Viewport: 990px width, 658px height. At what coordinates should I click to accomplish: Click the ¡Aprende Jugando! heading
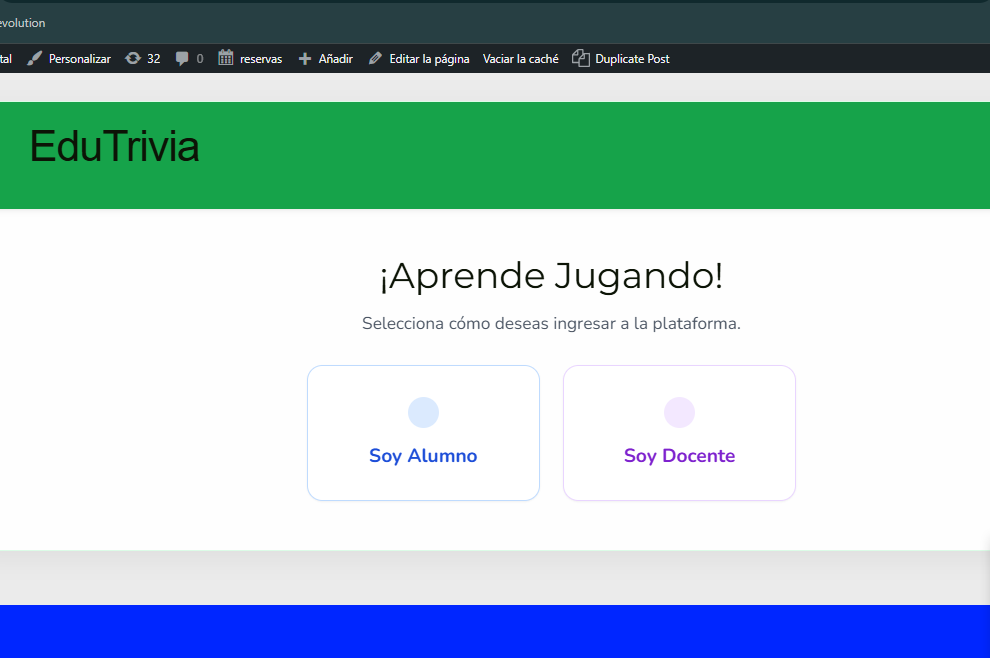coord(551,276)
